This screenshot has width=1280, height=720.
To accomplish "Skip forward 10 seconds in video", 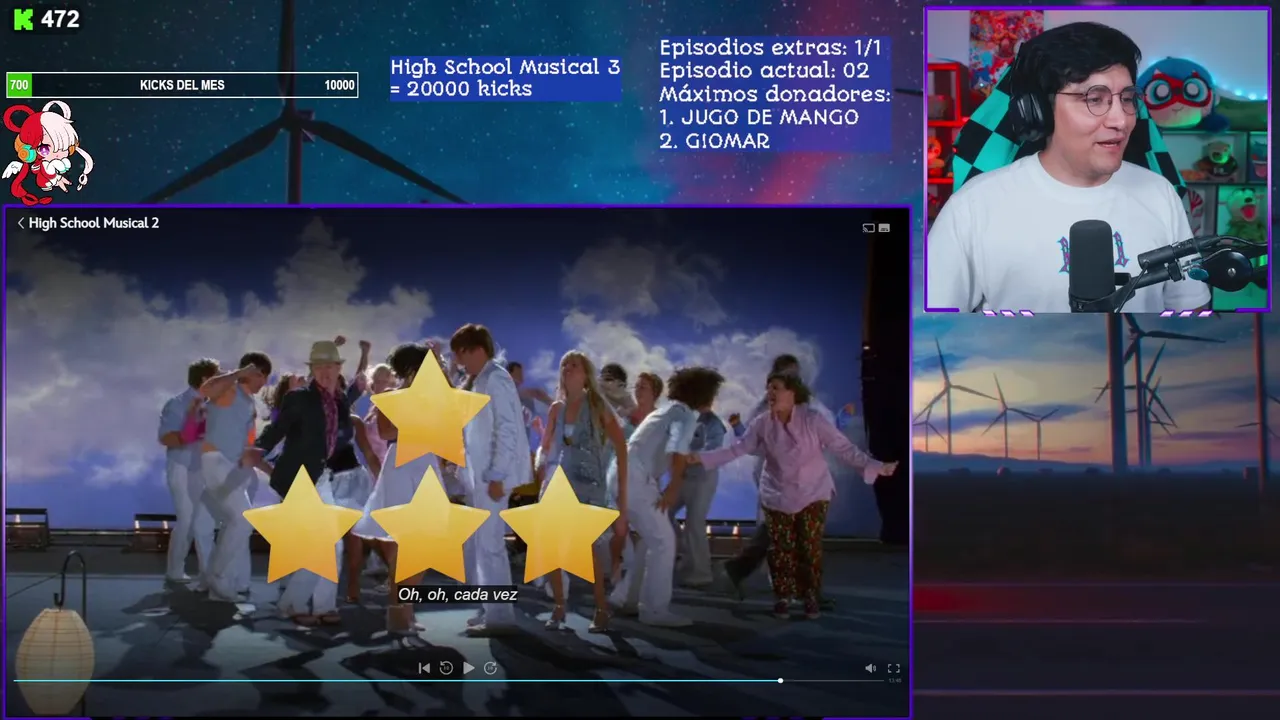I will click(490, 668).
